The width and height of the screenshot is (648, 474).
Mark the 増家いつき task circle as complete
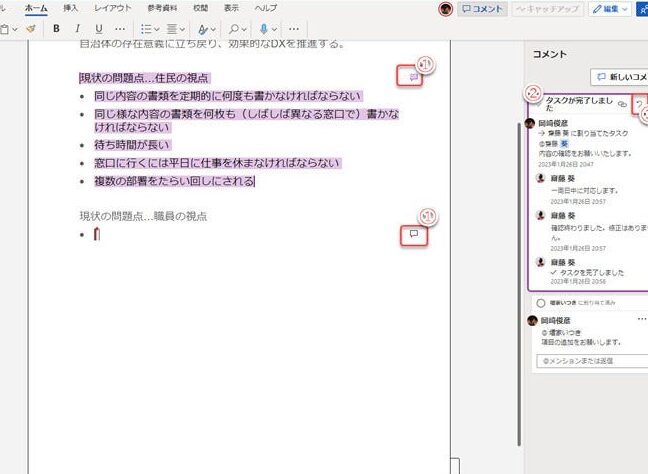tap(541, 301)
